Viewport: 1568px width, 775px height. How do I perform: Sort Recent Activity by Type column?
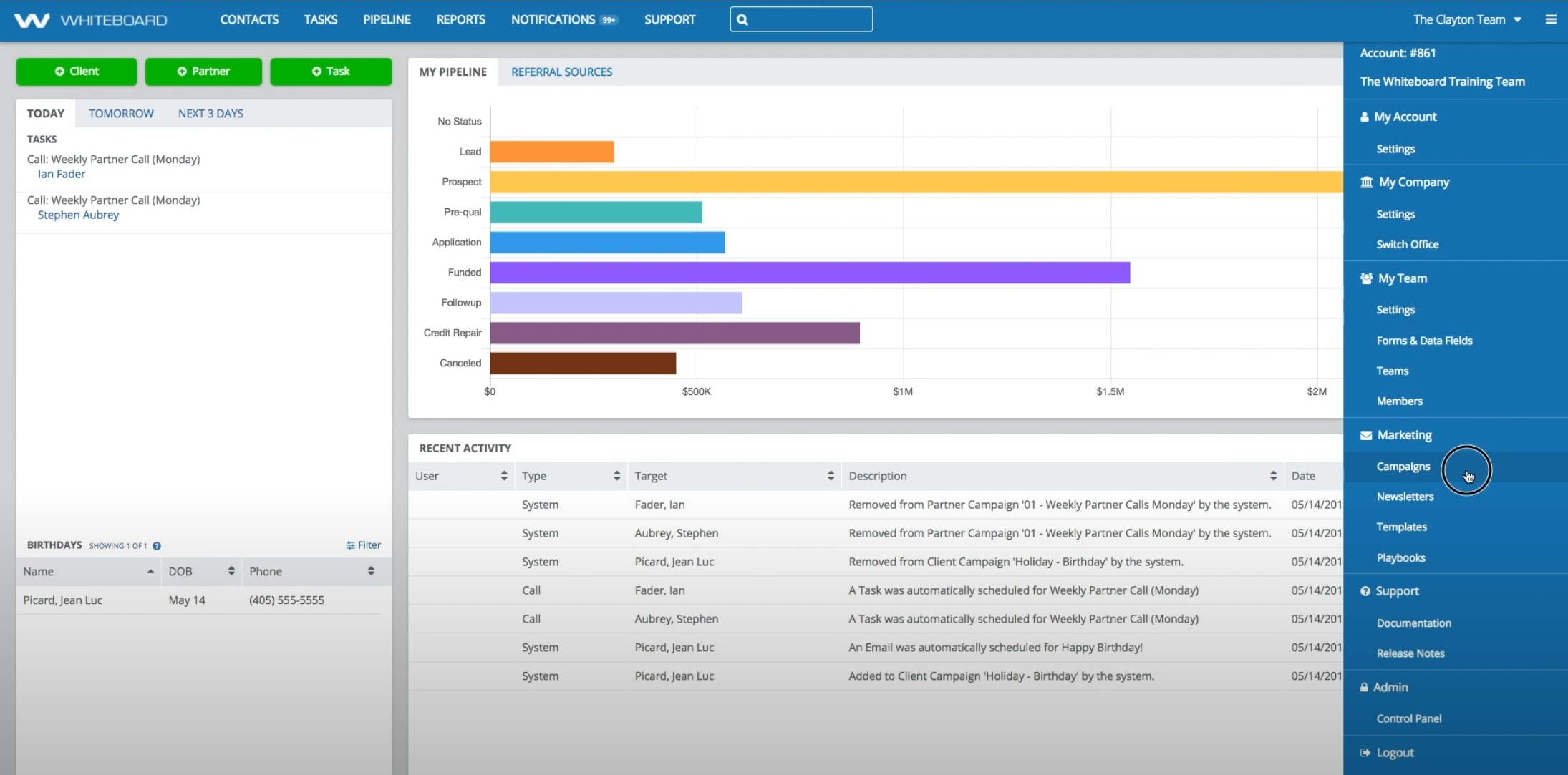point(616,476)
